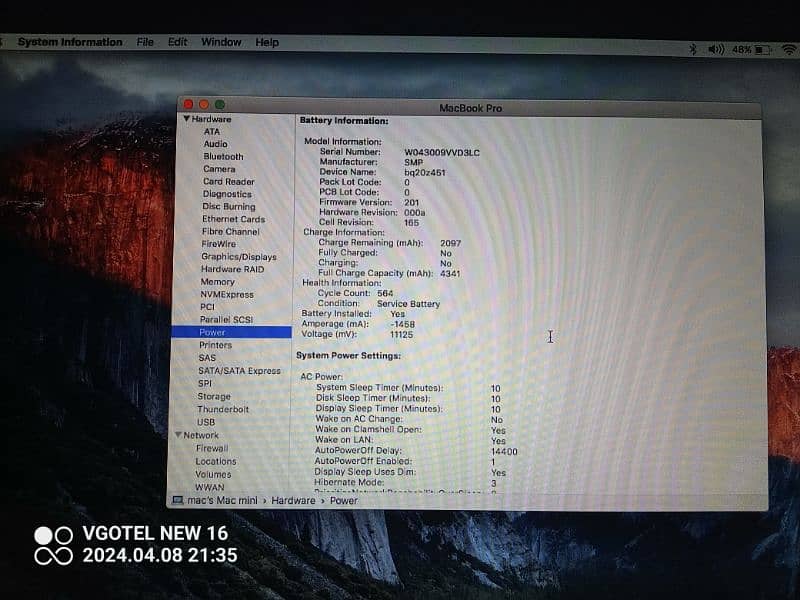Select Firewall under Network
Viewport: 800px width, 600px height.
(212, 448)
